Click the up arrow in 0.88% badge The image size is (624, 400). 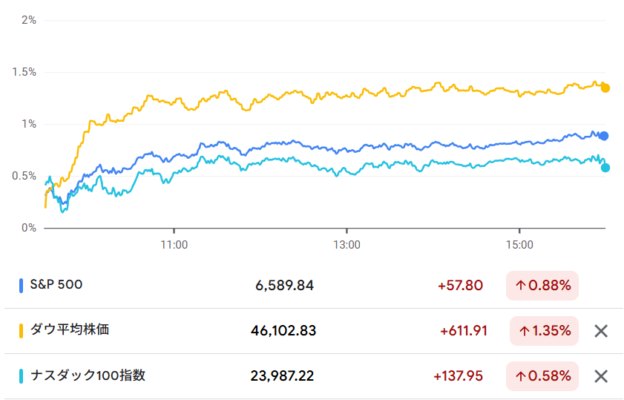pyautogui.click(x=521, y=286)
